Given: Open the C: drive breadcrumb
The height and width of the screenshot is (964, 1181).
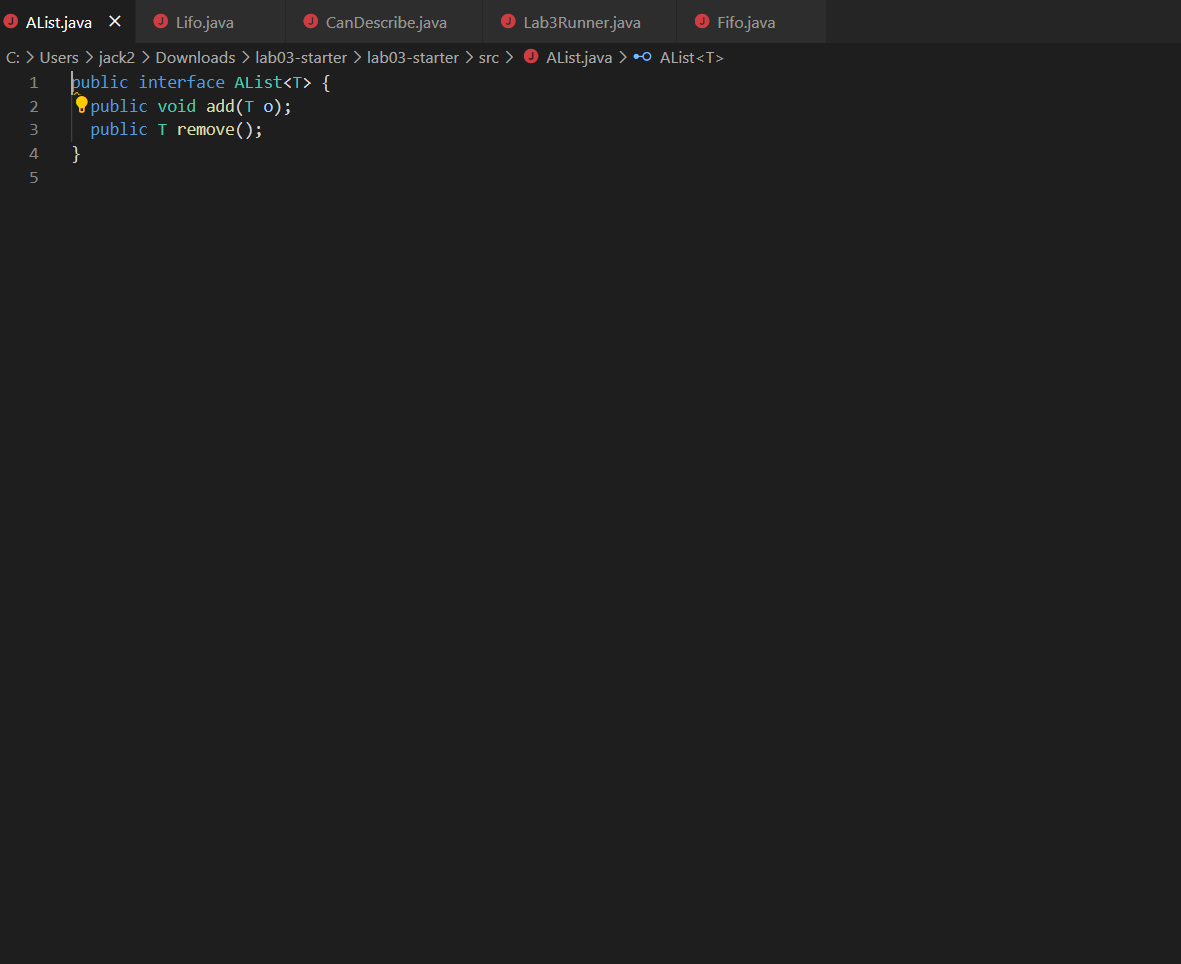Looking at the screenshot, I should pos(13,57).
